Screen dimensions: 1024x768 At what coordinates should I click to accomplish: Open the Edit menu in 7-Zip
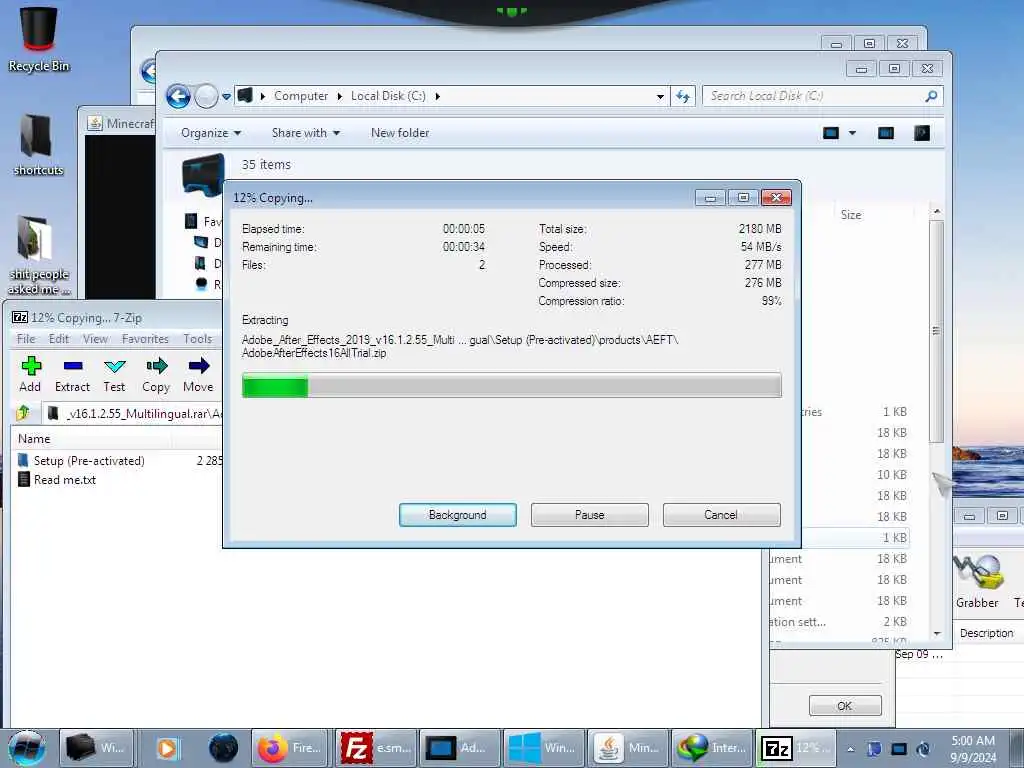pos(59,338)
